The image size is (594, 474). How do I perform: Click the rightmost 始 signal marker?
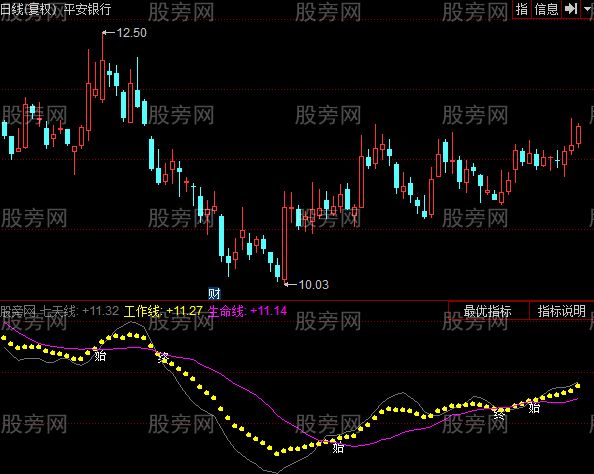[x=534, y=407]
